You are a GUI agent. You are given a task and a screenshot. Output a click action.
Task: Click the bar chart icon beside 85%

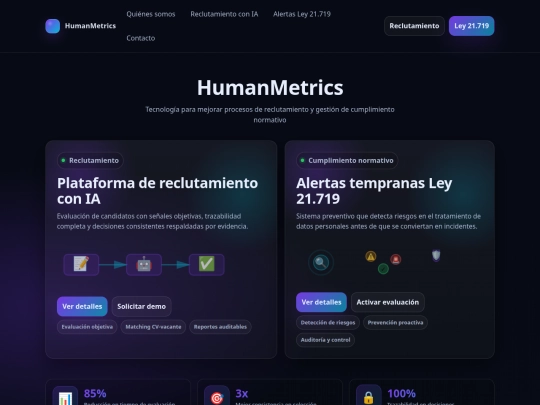[x=65, y=397]
